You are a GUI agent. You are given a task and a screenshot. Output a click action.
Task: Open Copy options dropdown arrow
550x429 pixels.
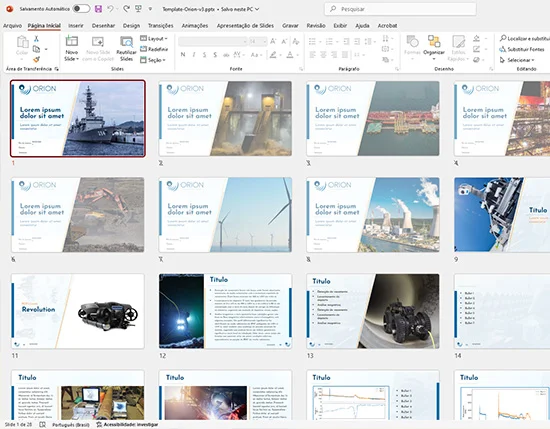[x=46, y=49]
